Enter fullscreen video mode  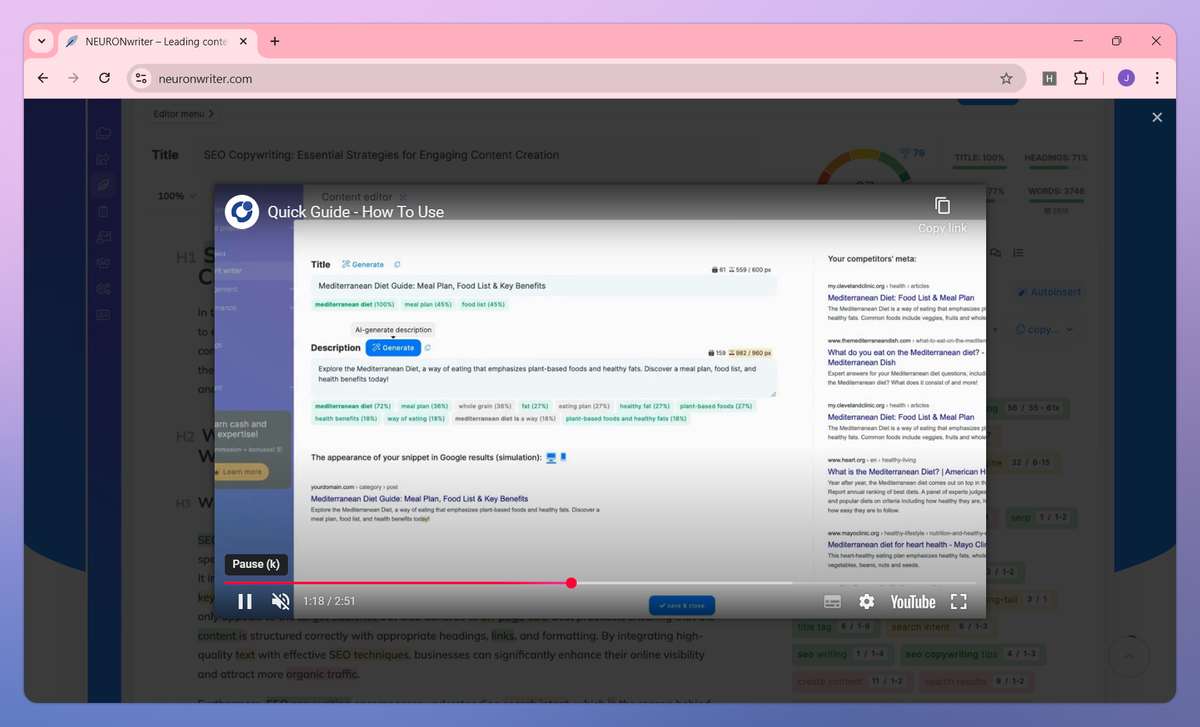coord(958,601)
